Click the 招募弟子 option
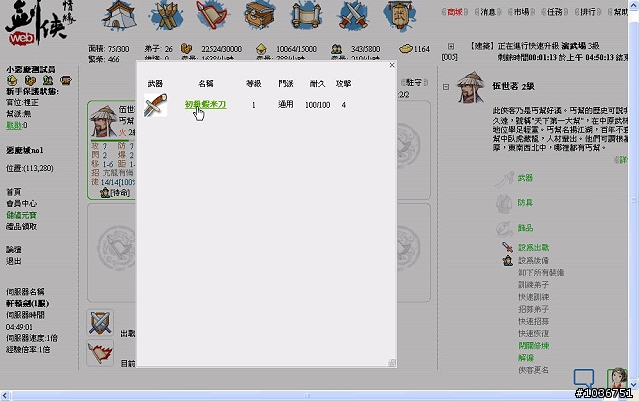 pyautogui.click(x=533, y=309)
